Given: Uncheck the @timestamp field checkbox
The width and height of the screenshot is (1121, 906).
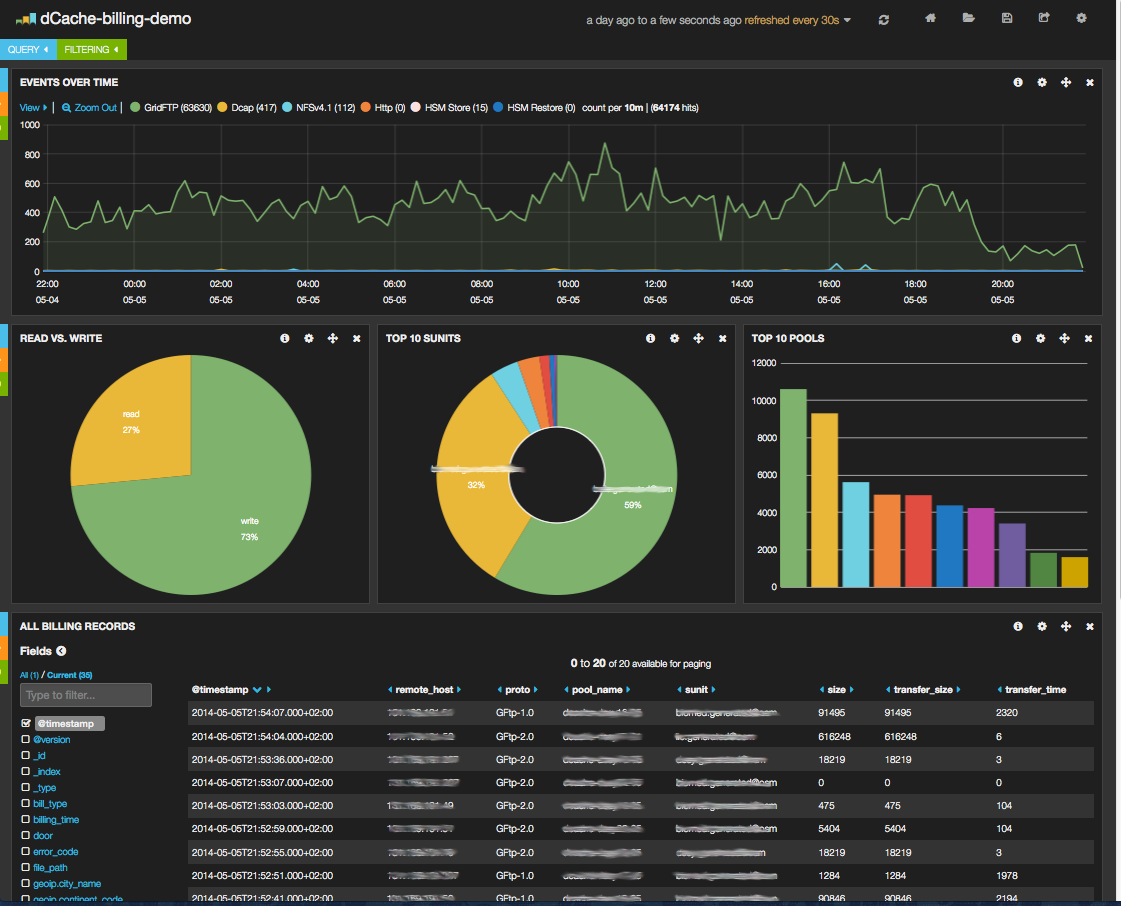Looking at the screenshot, I should 26,723.
